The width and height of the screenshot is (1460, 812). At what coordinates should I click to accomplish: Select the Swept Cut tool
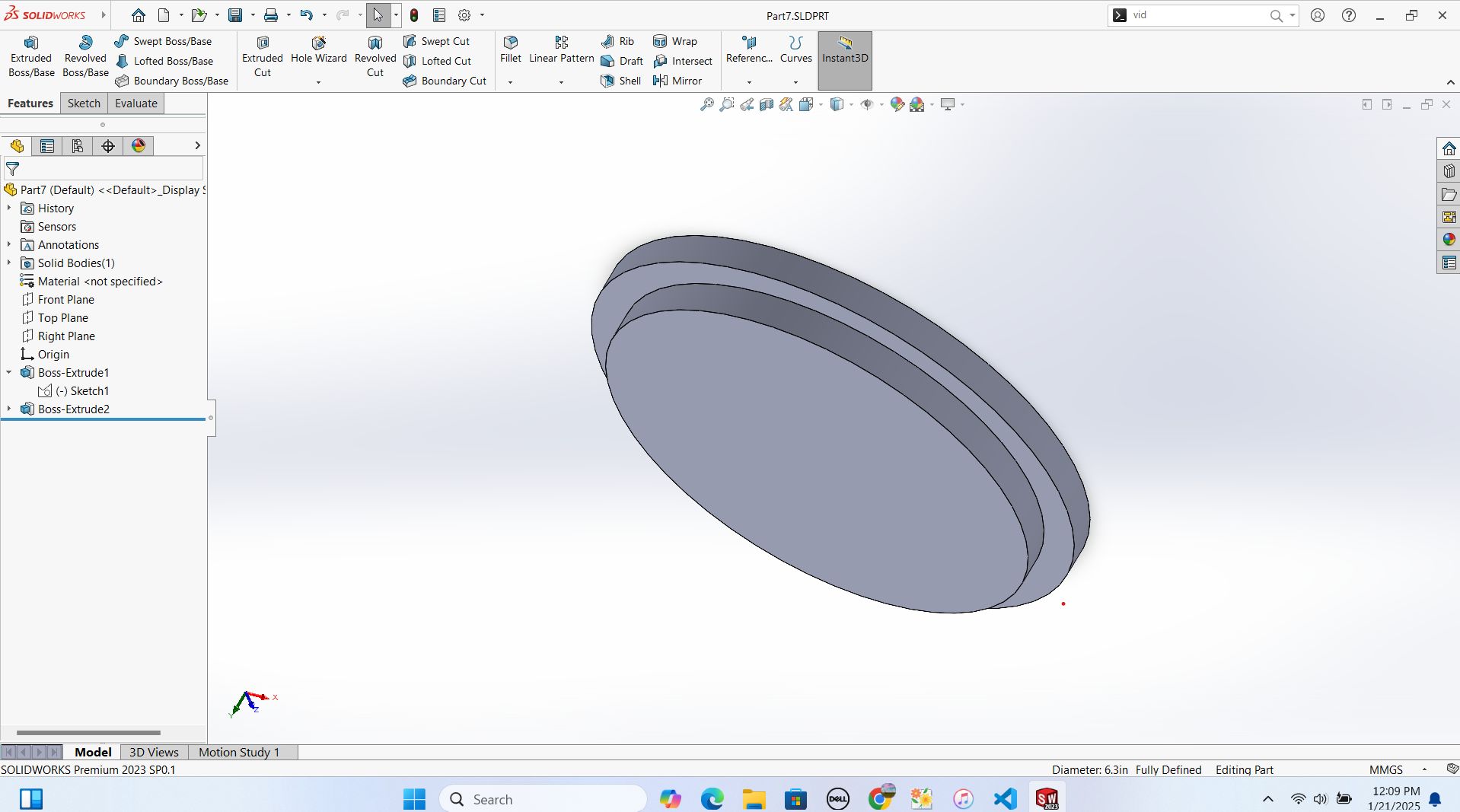437,41
